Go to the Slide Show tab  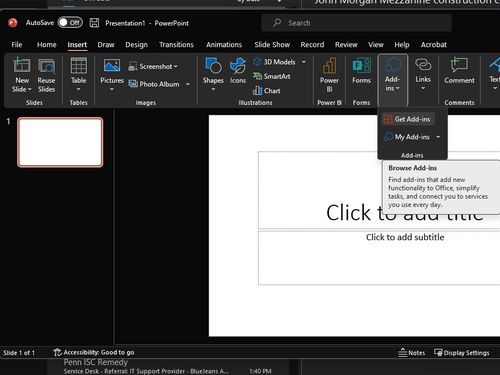tap(272, 45)
